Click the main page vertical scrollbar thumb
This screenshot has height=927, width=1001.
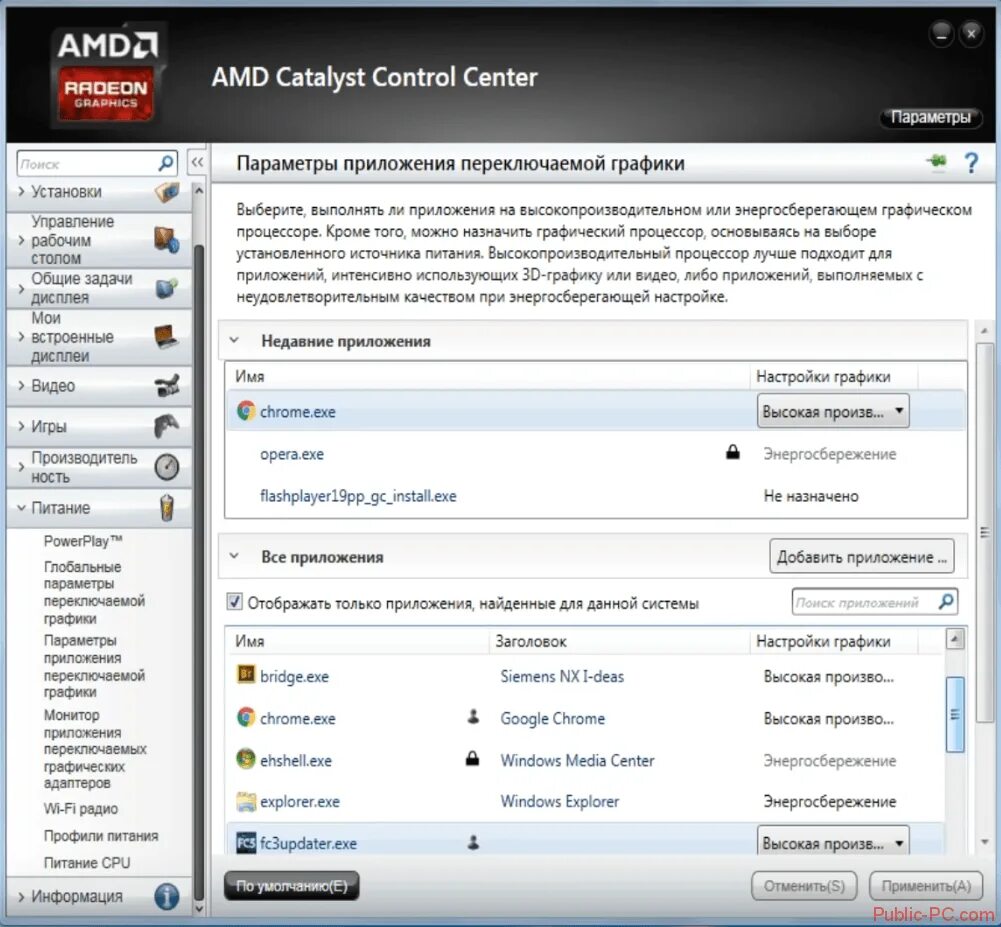tap(984, 532)
